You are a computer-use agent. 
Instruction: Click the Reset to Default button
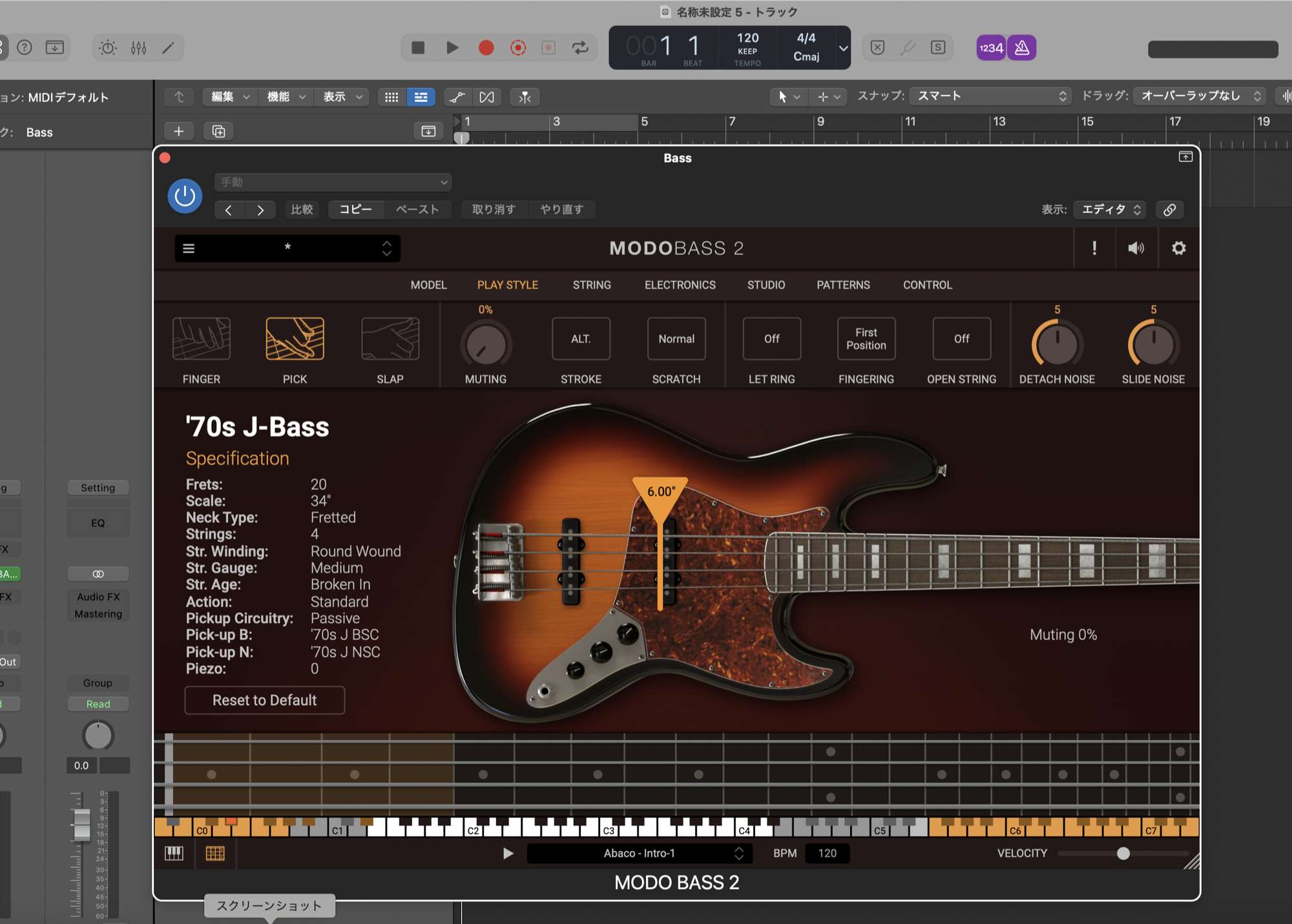[x=265, y=701]
